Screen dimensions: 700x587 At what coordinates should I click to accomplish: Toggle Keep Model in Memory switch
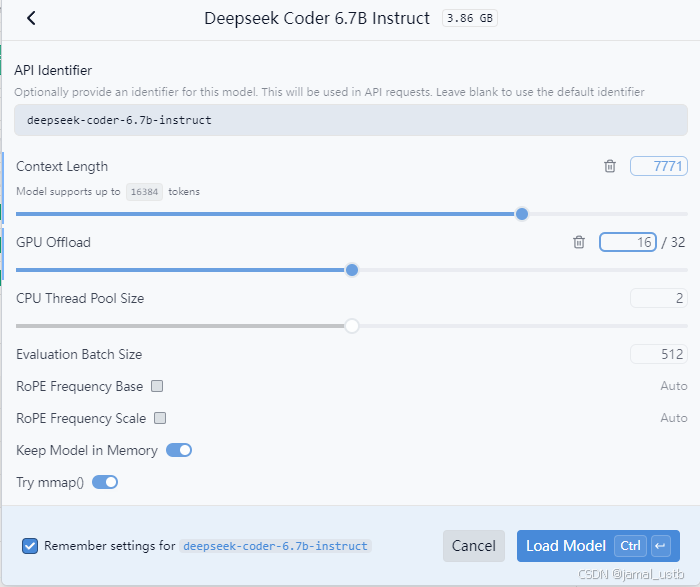point(179,450)
